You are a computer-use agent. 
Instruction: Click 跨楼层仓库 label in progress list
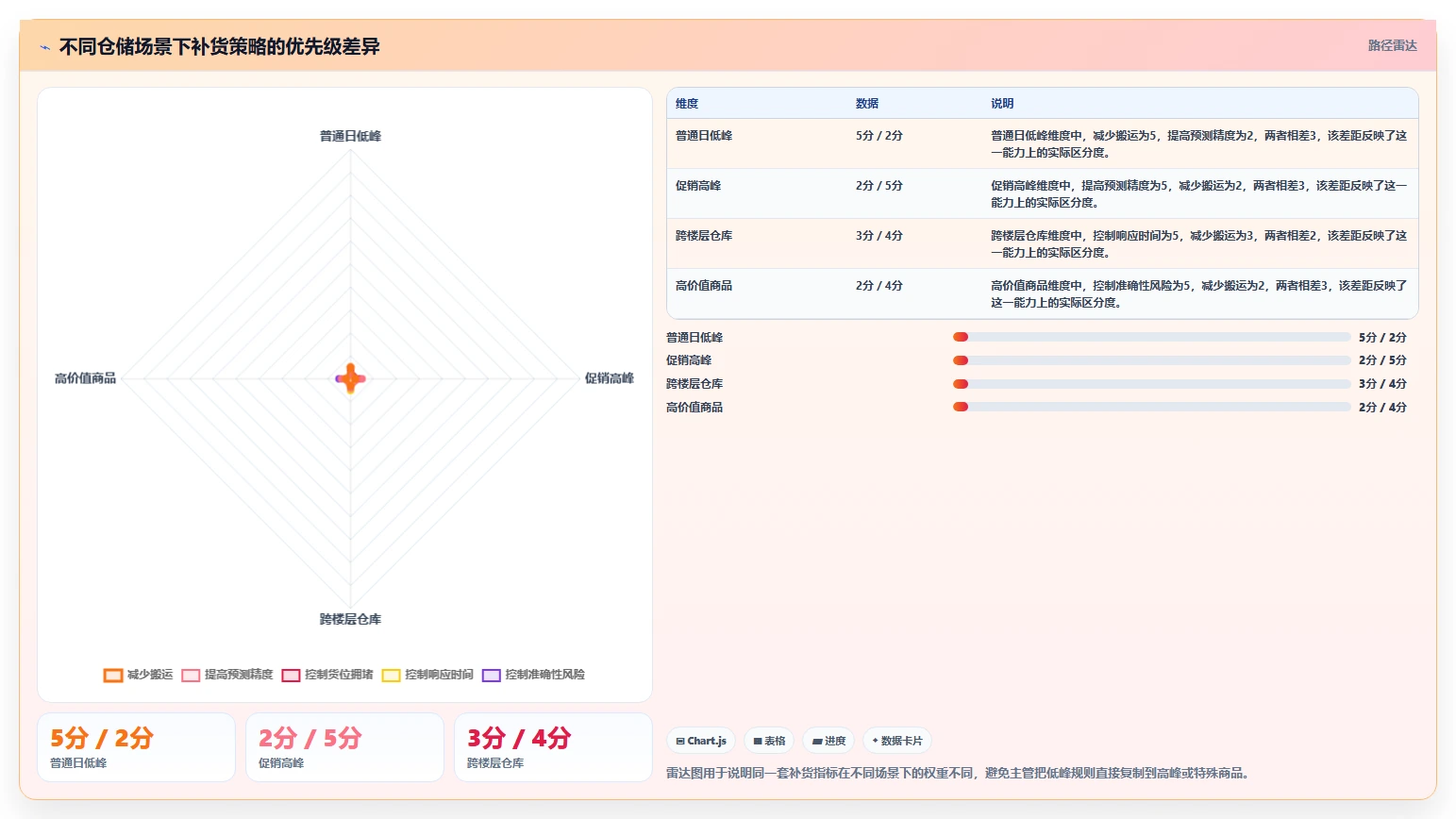click(x=695, y=384)
